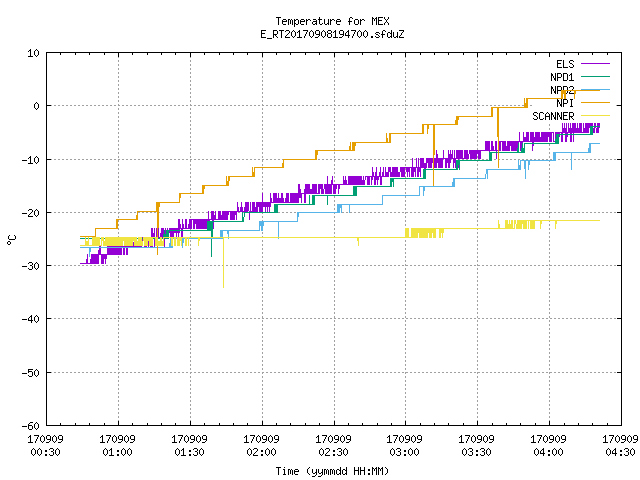Screen dimensions: 640x480
Task: Click the x-axis tick label 03:00
Action: click(x=404, y=452)
